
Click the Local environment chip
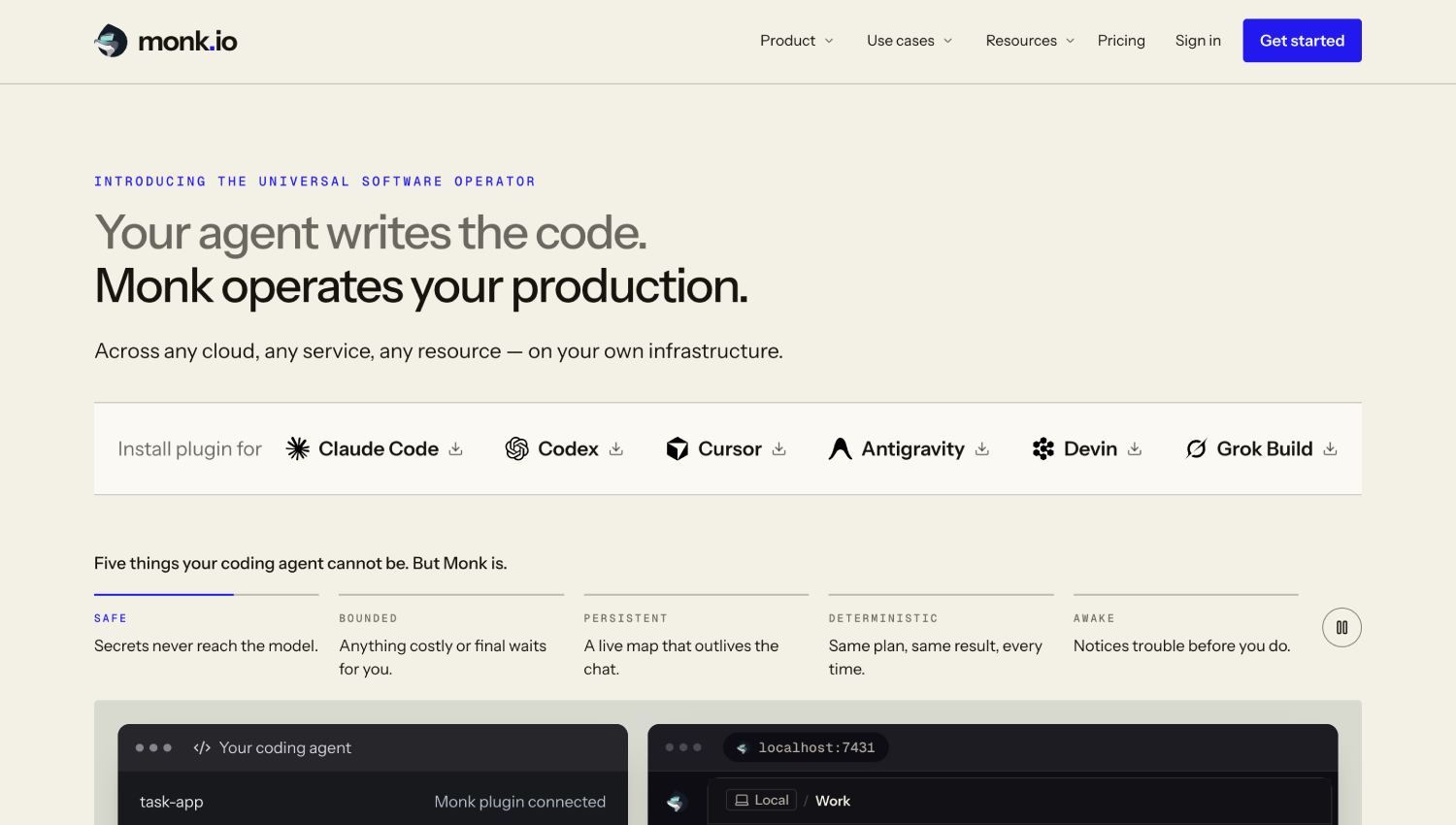pyautogui.click(x=761, y=800)
